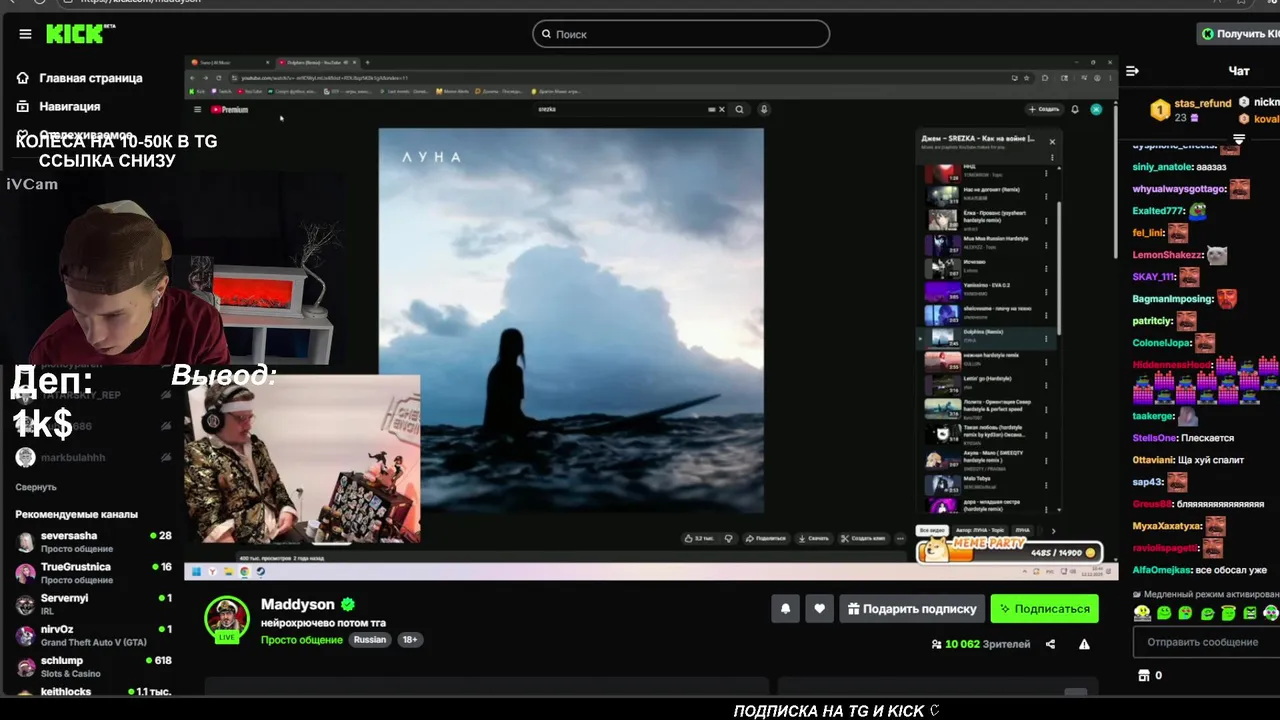1280x720 pixels.
Task: Click the Maddyson channel name
Action: [297, 604]
